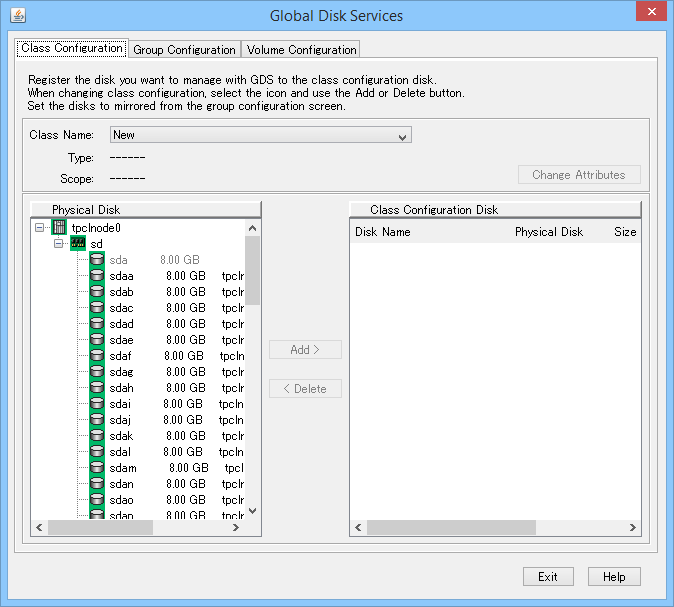Select the sdaj disk icon
Viewport: 674px width, 607px height.
tap(97, 419)
